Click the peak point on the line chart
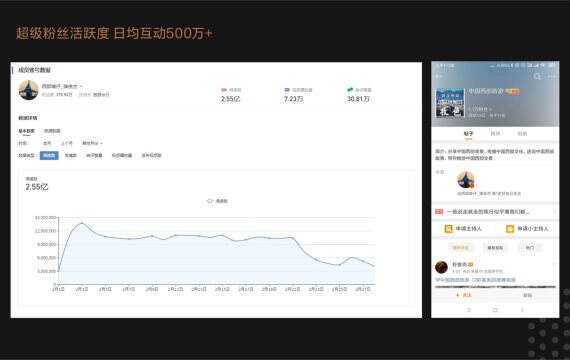 [x=82, y=223]
